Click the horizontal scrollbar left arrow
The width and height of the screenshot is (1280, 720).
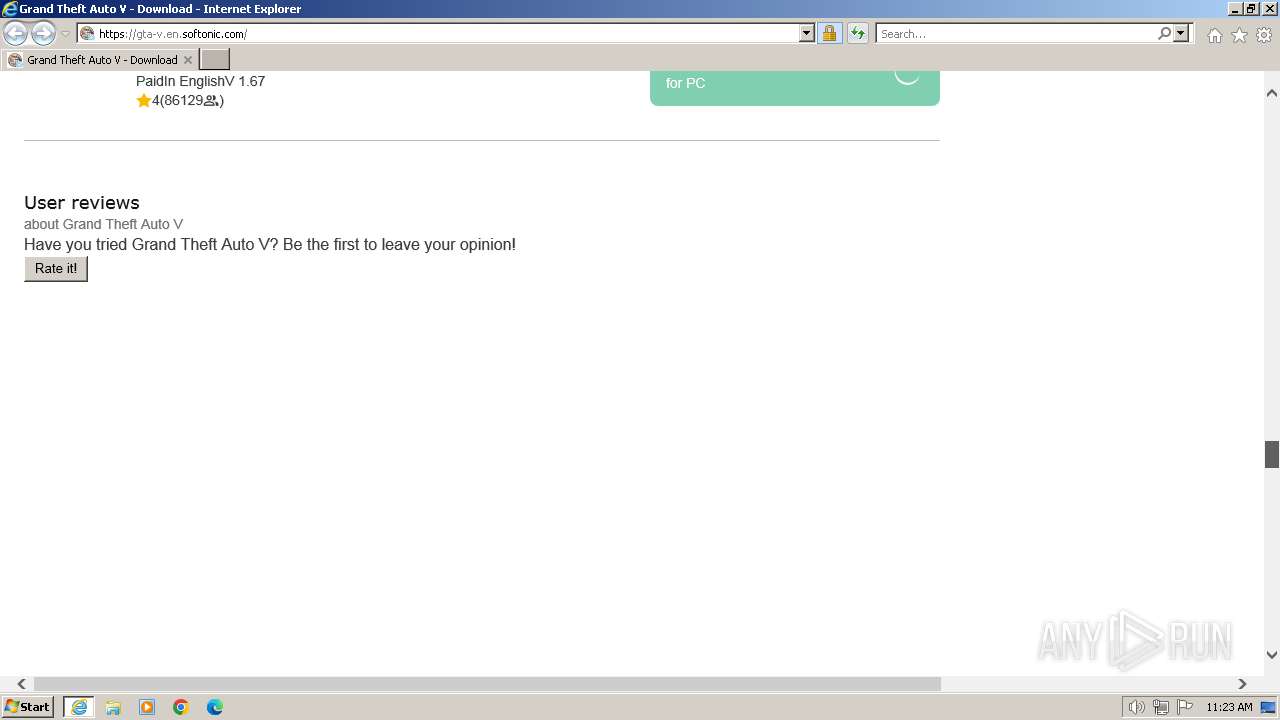[x=21, y=684]
